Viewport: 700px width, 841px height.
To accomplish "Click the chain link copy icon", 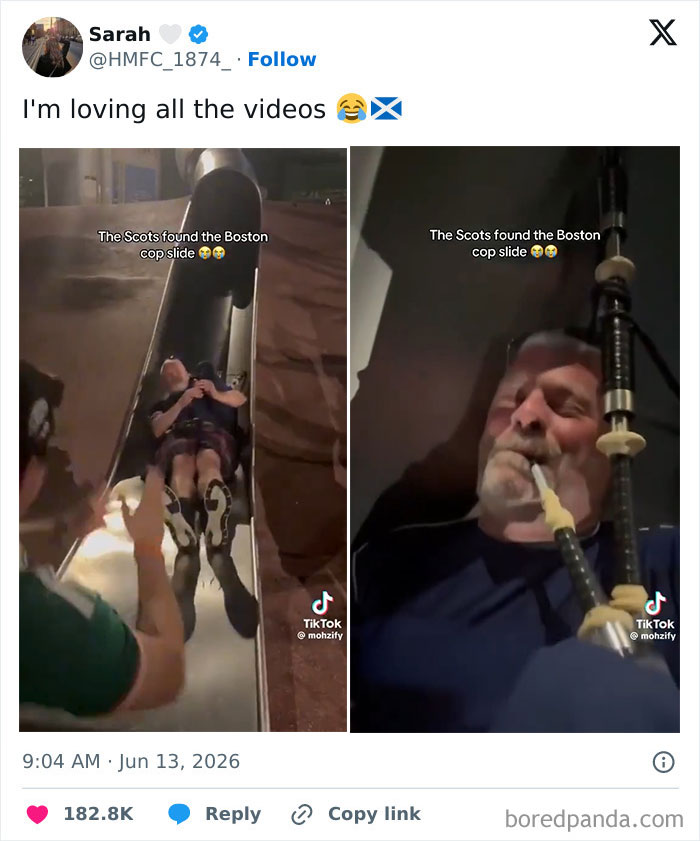I will coord(301,814).
